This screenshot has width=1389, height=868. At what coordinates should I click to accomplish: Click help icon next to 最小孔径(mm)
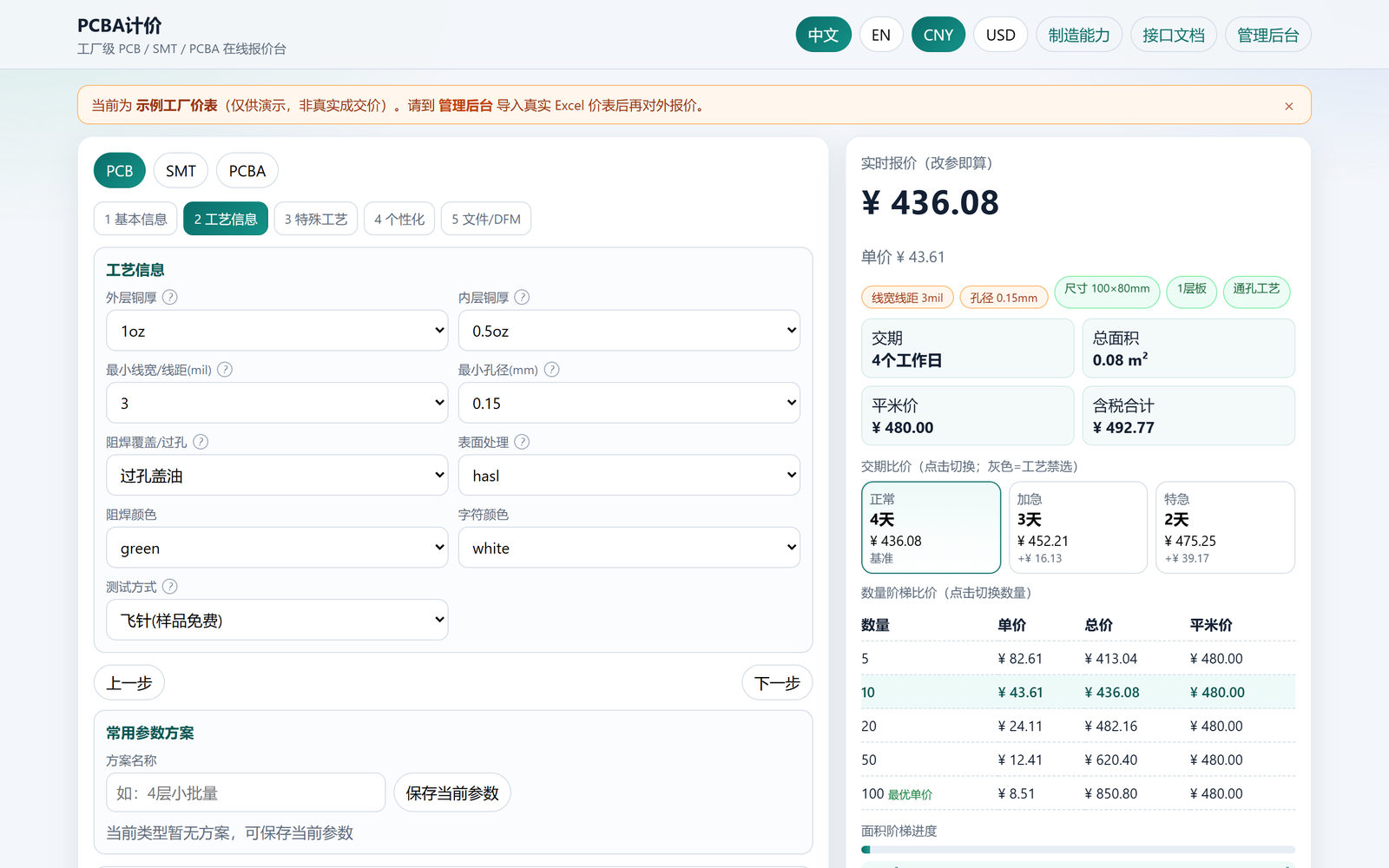pos(551,370)
